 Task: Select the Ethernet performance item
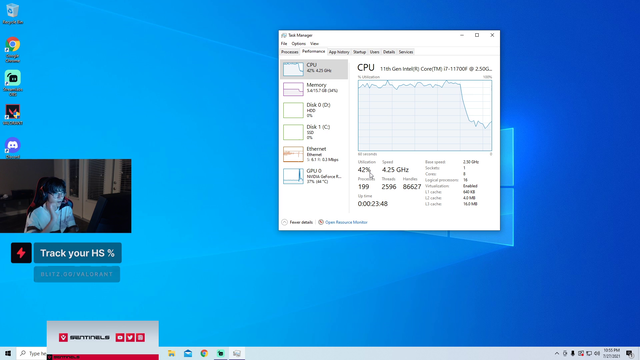314,154
